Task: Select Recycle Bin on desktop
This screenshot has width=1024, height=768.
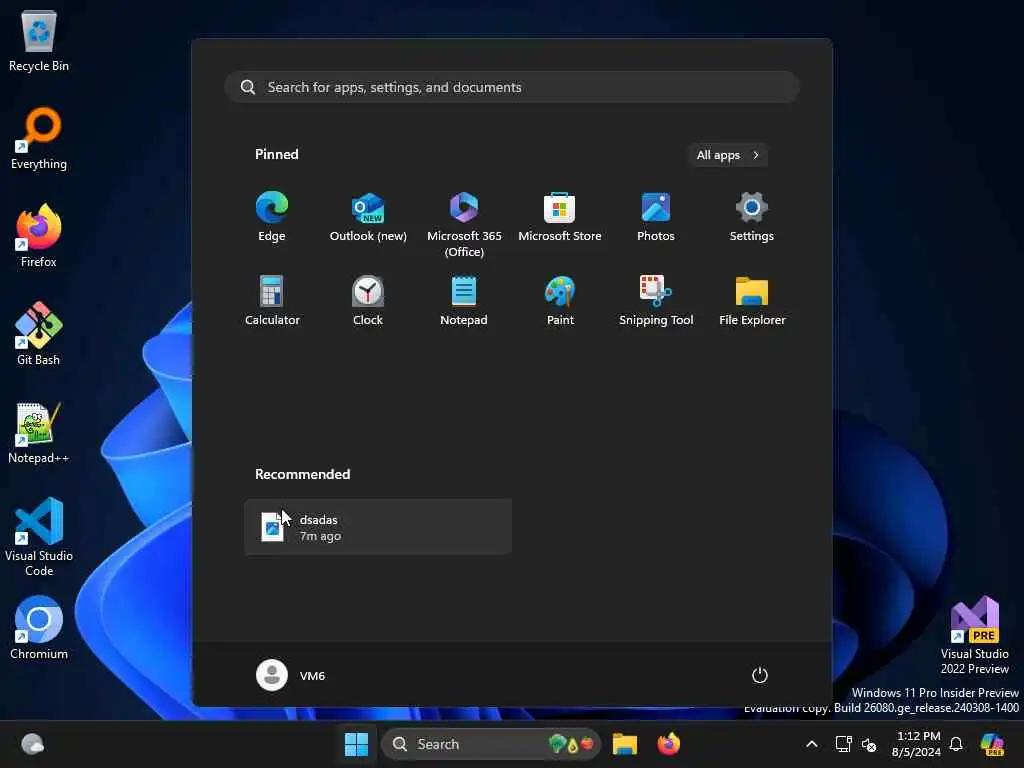Action: [39, 41]
